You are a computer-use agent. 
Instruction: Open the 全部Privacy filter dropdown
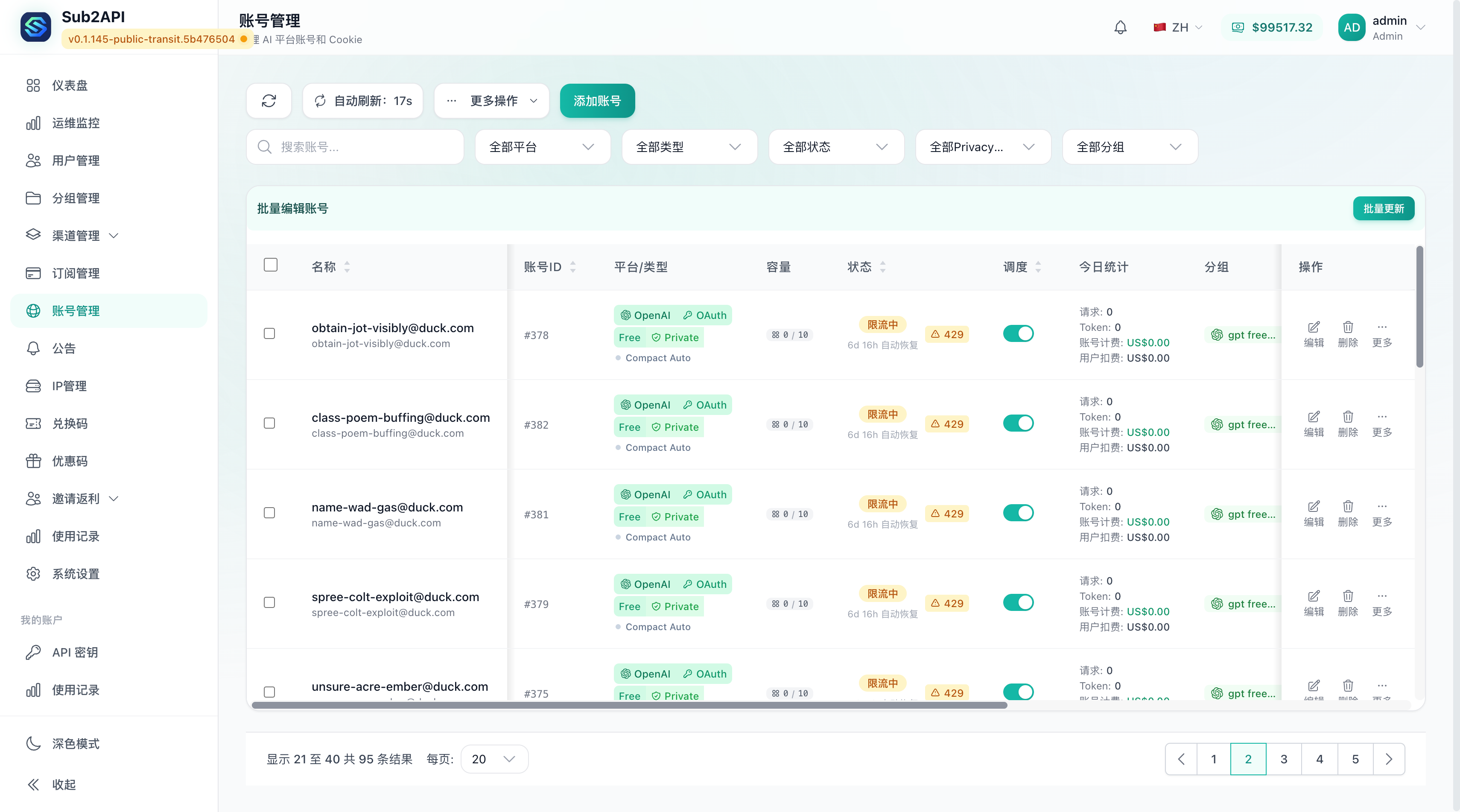point(983,147)
